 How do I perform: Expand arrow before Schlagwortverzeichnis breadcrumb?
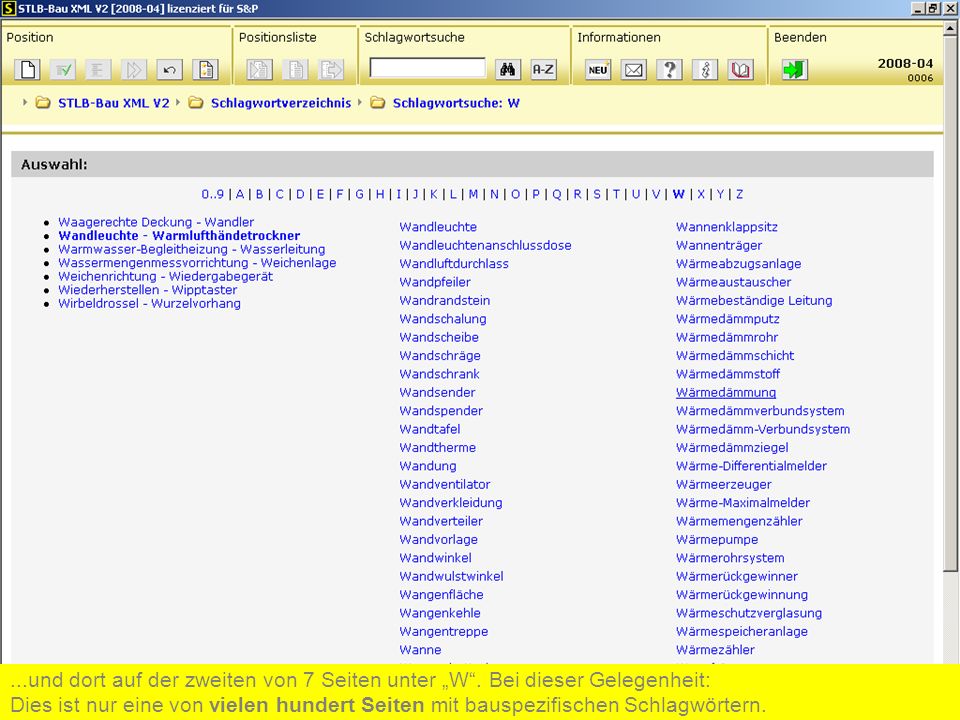pos(178,102)
